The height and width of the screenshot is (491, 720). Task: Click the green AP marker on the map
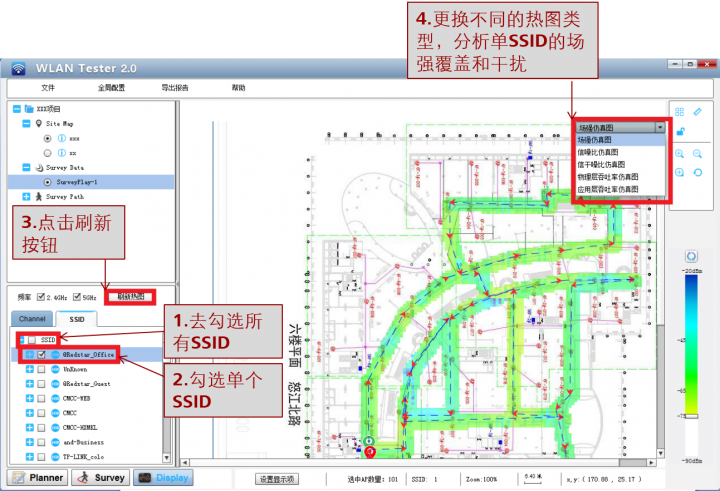click(x=369, y=441)
